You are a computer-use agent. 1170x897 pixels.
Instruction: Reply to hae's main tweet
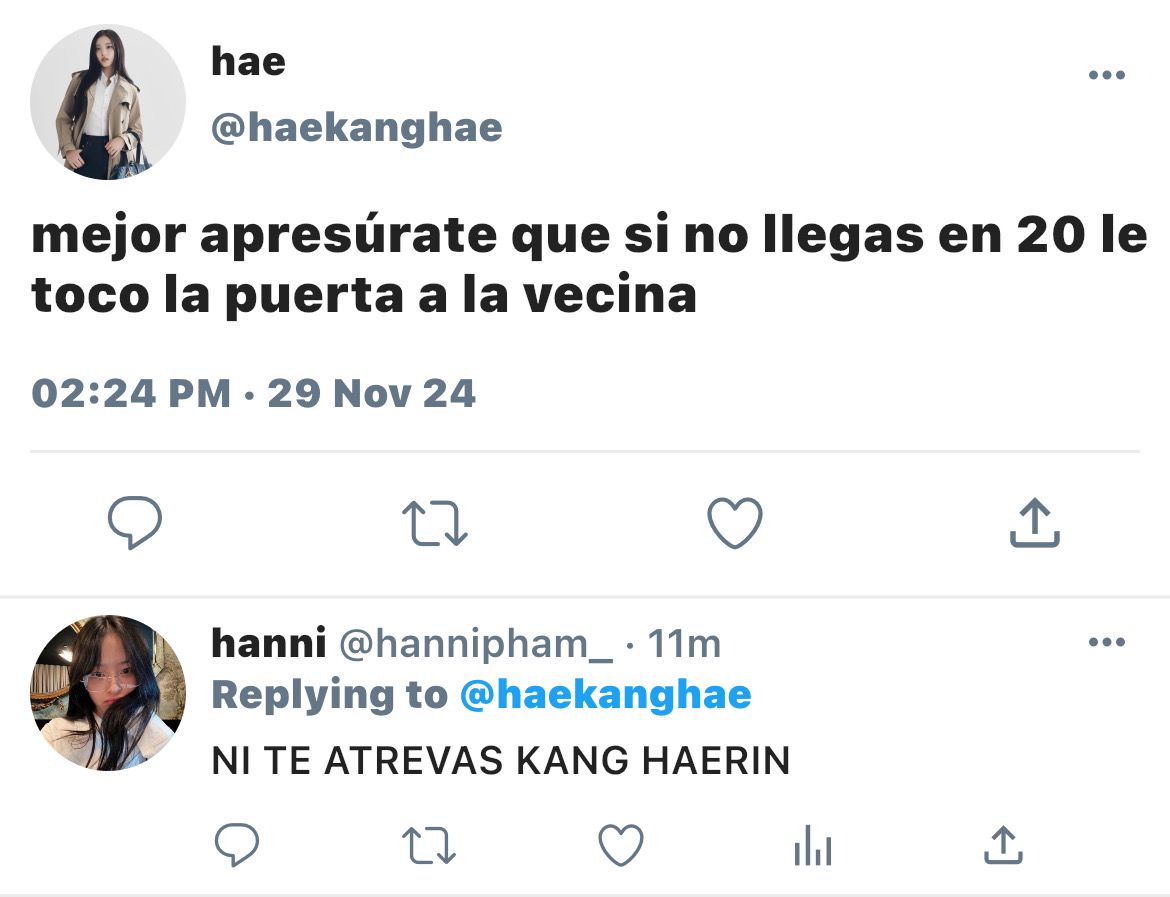click(135, 522)
